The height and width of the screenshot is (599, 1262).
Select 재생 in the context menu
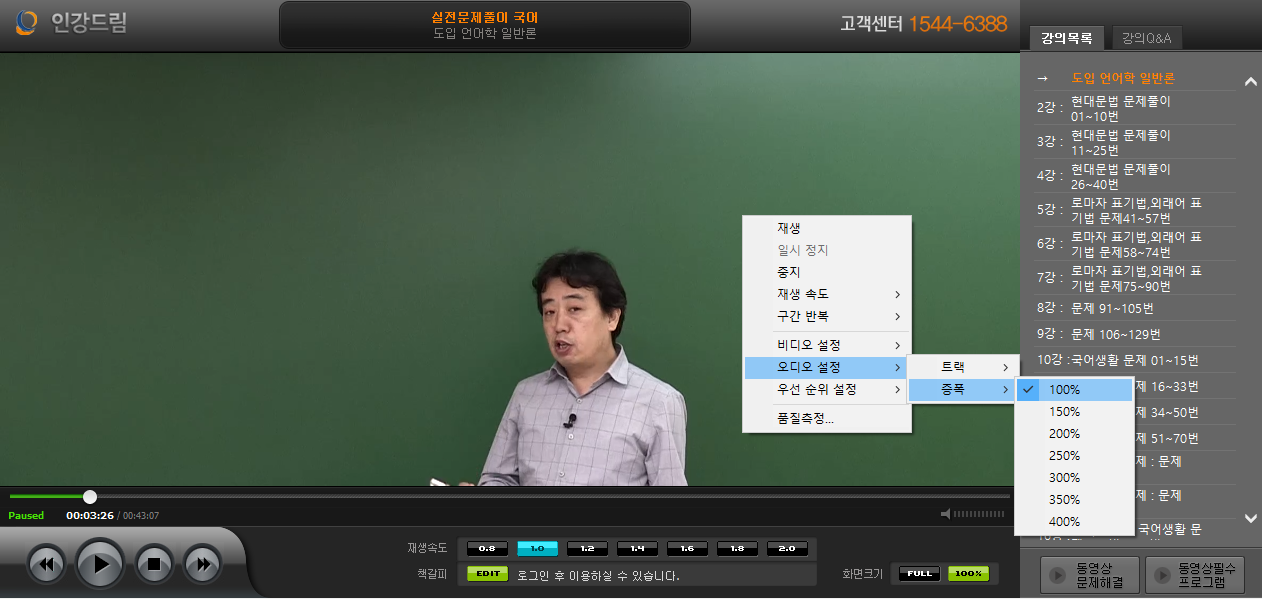click(x=827, y=228)
